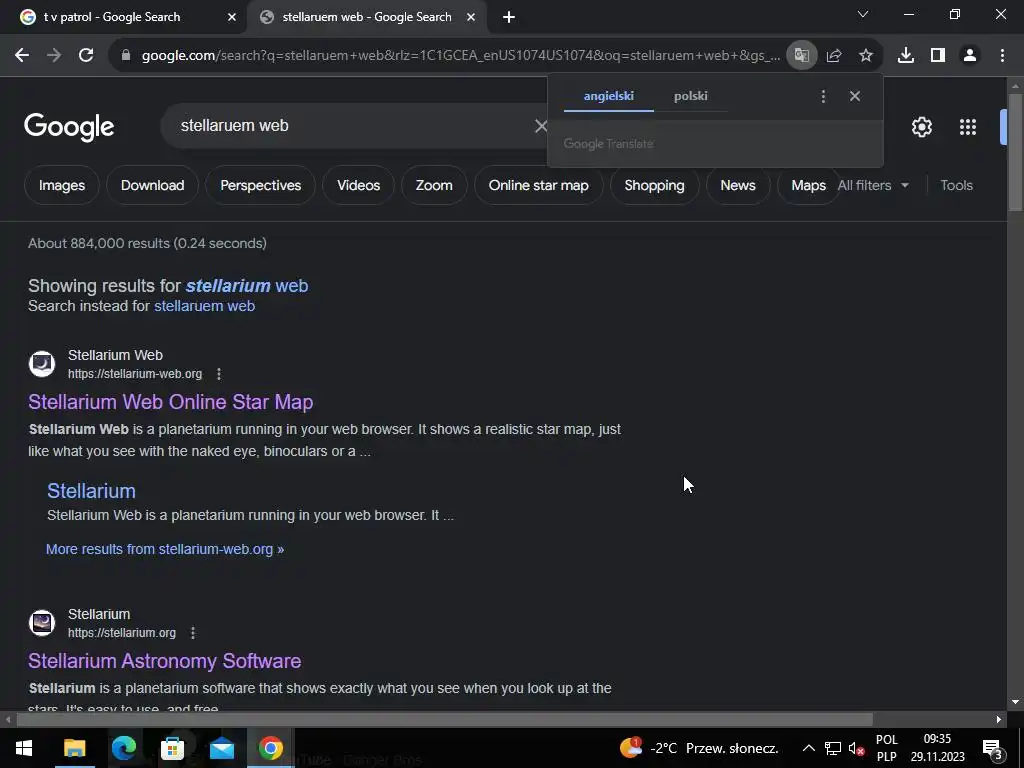1024x768 pixels.
Task: Click corrected 'stellarium web' link
Action: tap(247, 286)
